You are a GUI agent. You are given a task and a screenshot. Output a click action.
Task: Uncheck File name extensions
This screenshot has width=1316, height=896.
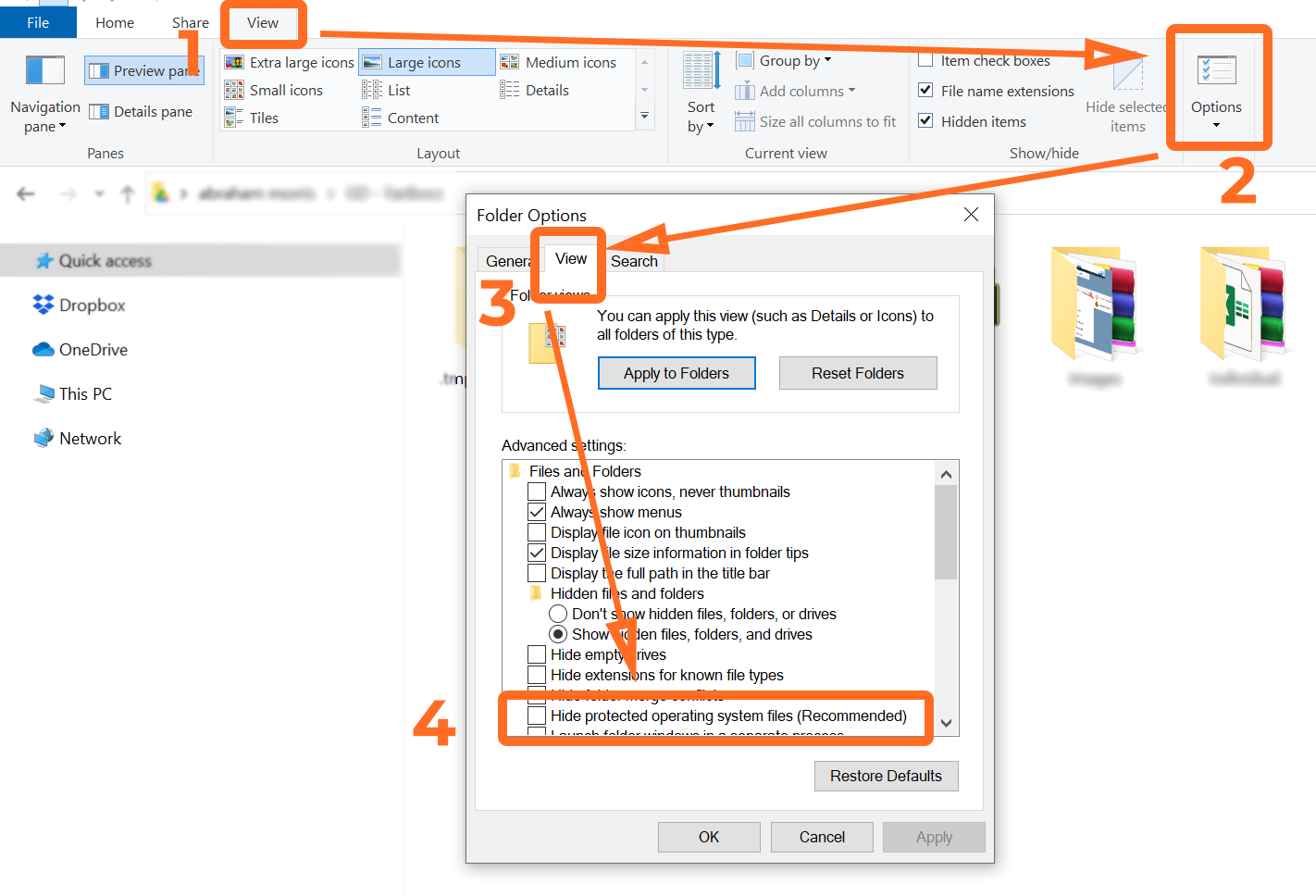click(925, 90)
